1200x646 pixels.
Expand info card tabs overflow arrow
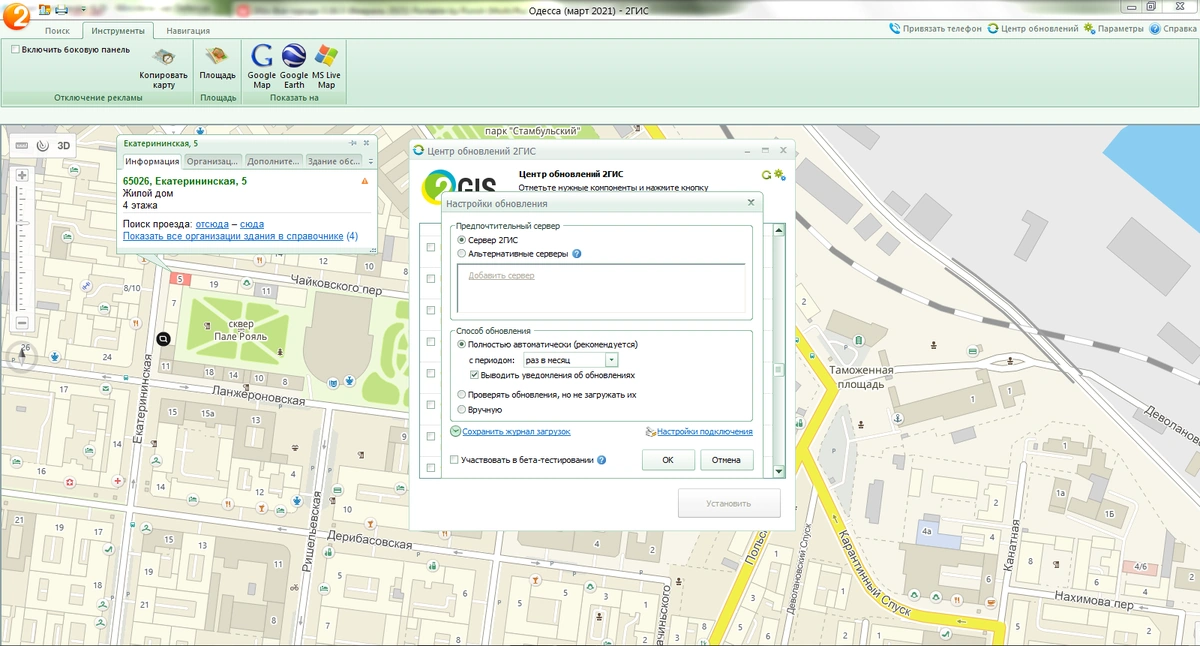coord(371,161)
